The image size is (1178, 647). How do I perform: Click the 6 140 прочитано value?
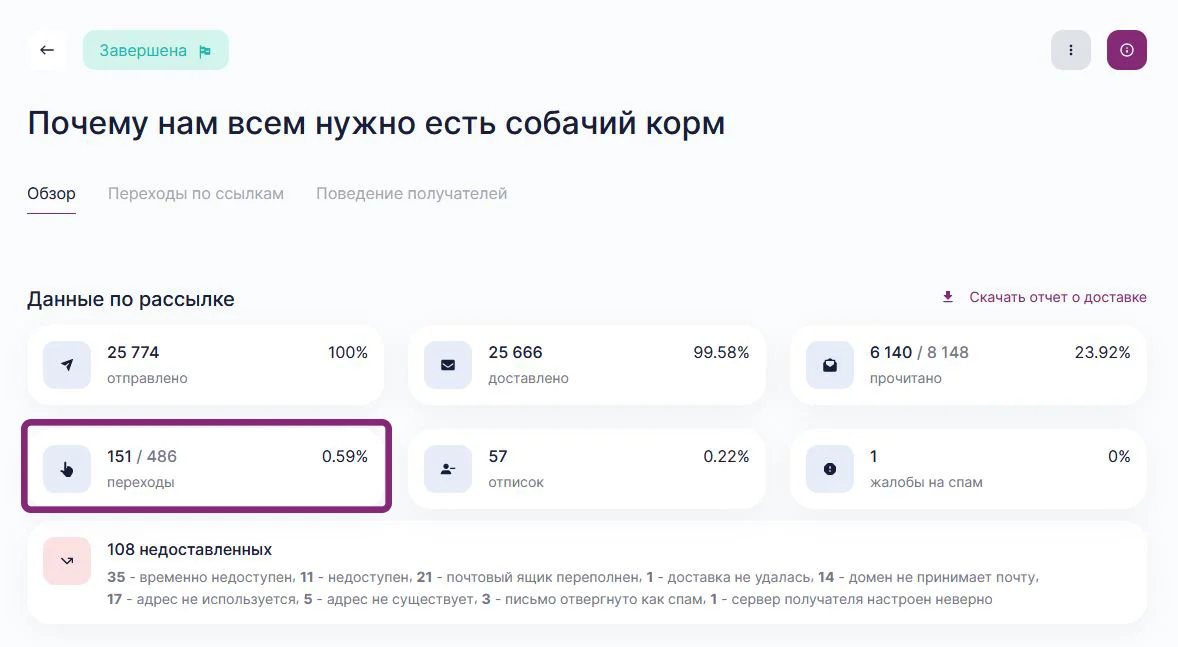click(891, 352)
